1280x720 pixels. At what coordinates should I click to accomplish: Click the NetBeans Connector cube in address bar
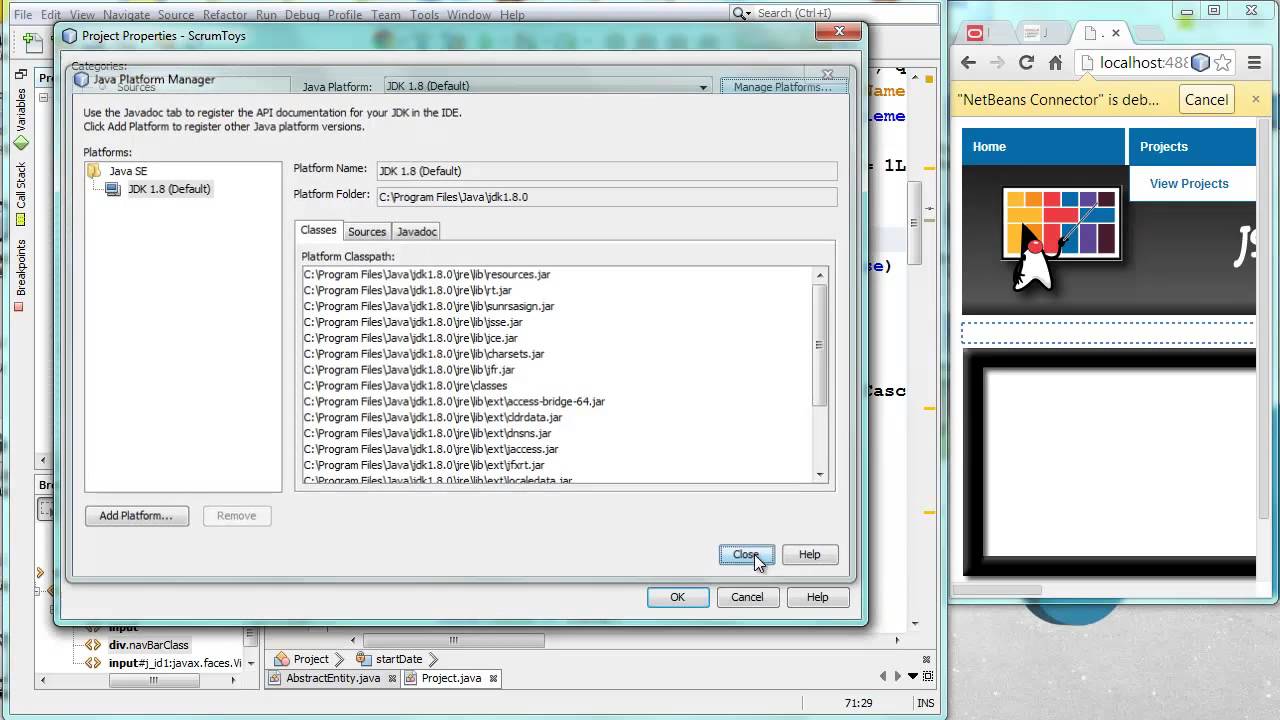tap(1201, 62)
